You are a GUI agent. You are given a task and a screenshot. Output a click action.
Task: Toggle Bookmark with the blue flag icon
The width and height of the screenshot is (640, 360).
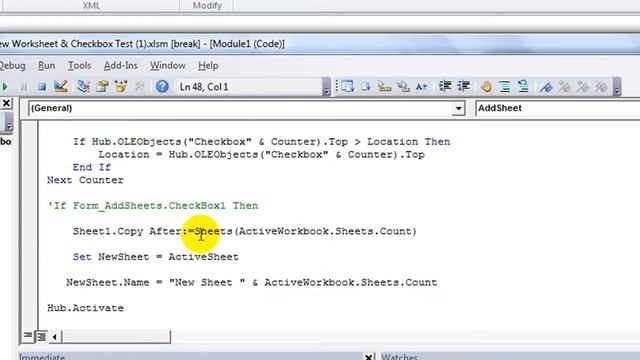point(546,87)
